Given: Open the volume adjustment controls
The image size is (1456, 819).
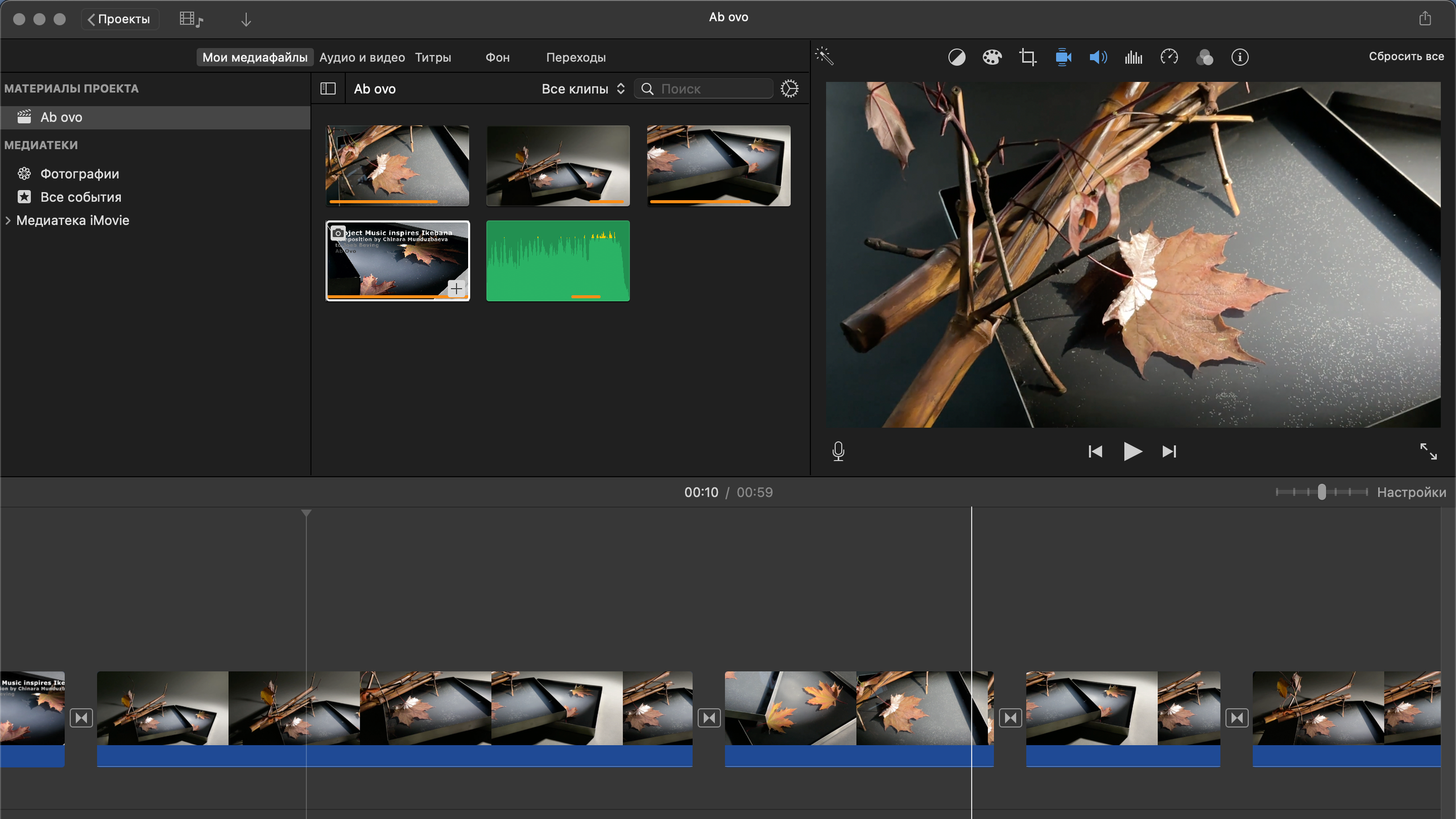Looking at the screenshot, I should (x=1098, y=57).
